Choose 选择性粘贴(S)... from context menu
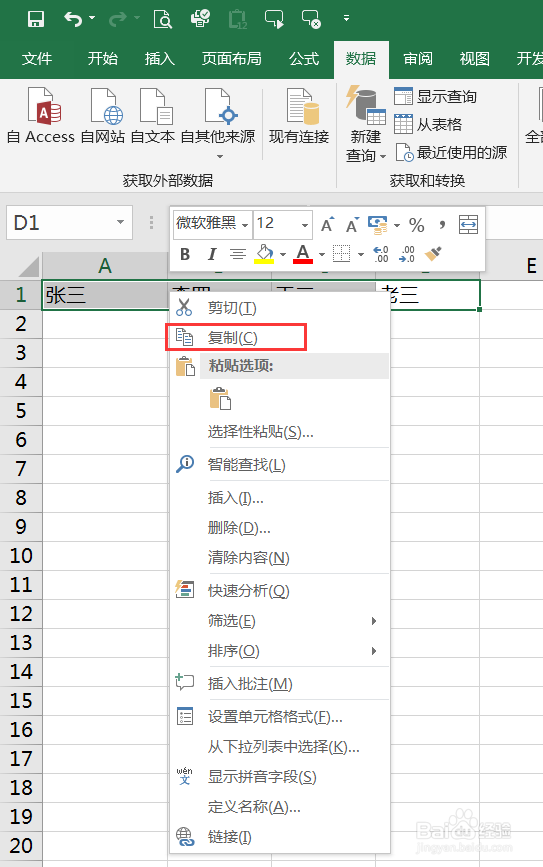The image size is (543, 867). (x=279, y=432)
